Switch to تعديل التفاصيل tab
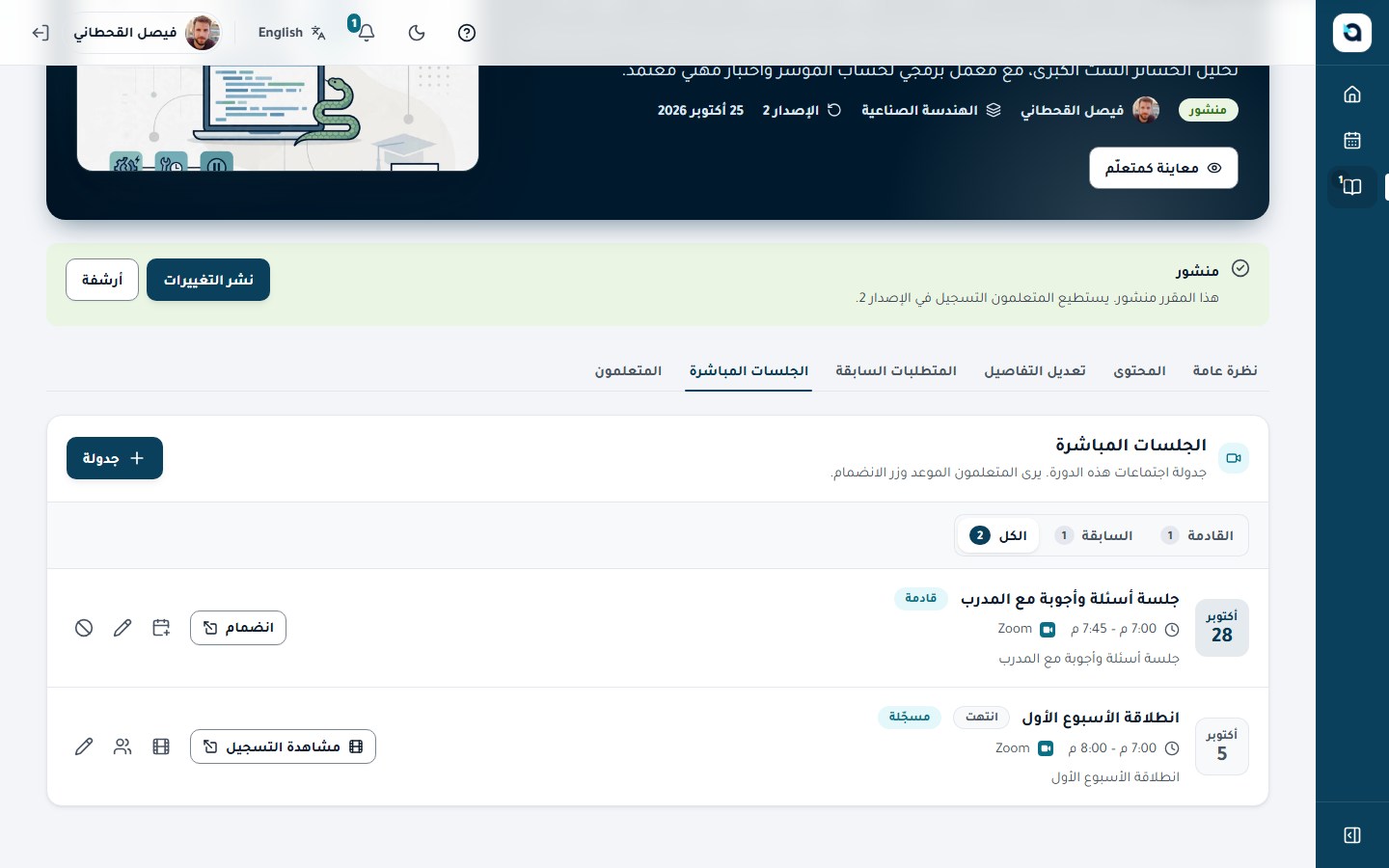Viewport: 1389px width, 868px height. 1035,370
